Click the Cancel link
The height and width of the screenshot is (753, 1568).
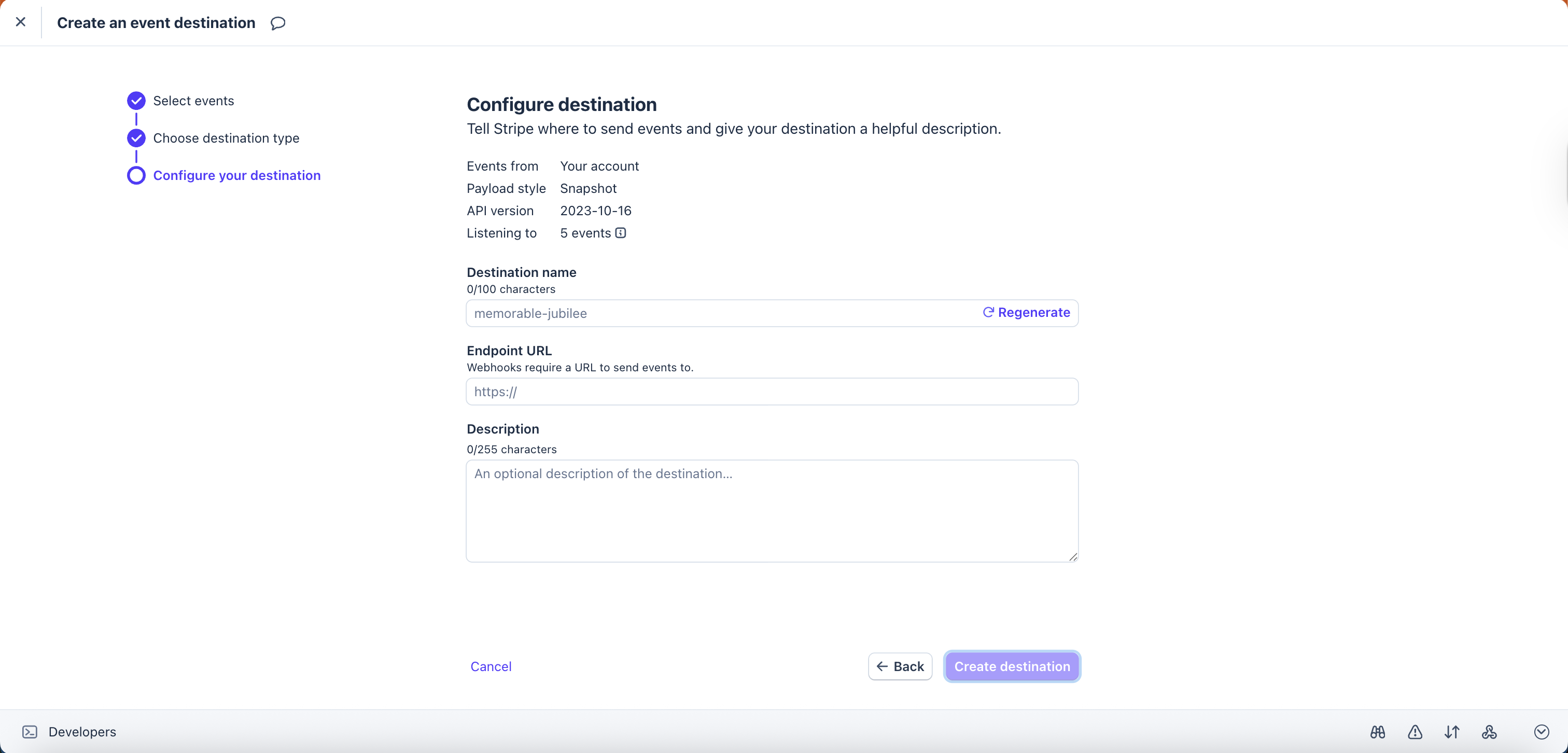coord(491,666)
